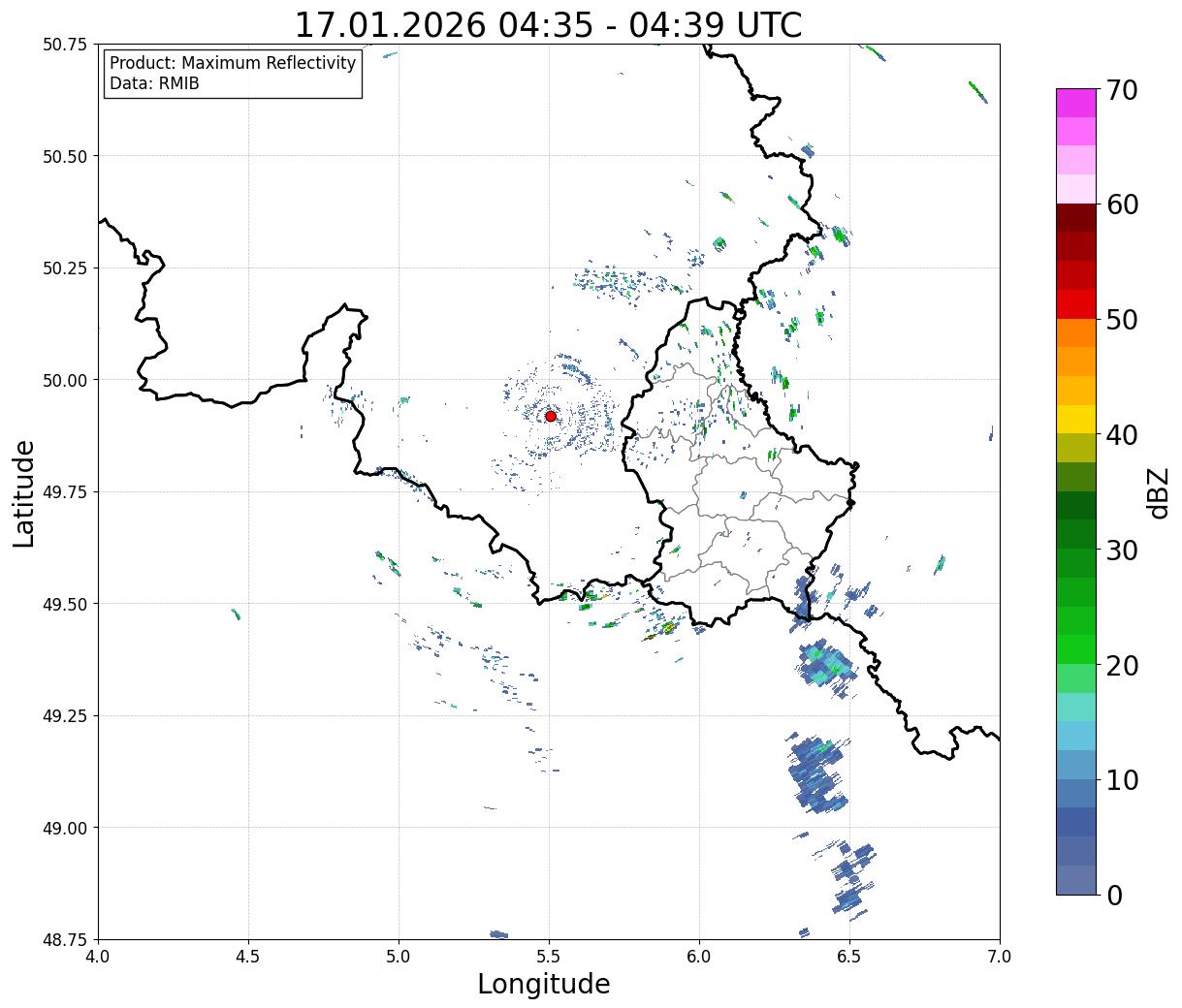Pick the orange colorbar segment just below 50
Screen dimensions: 1182x1008
1076,332
